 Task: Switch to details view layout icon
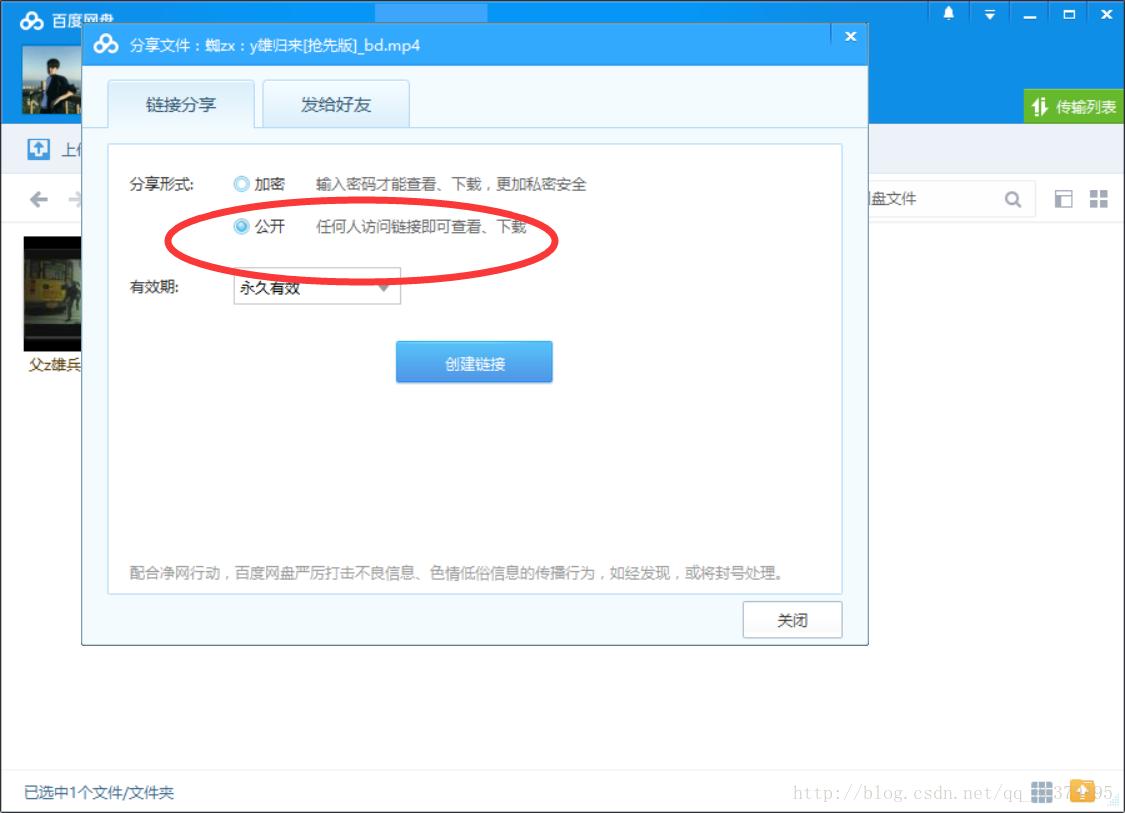point(1062,198)
